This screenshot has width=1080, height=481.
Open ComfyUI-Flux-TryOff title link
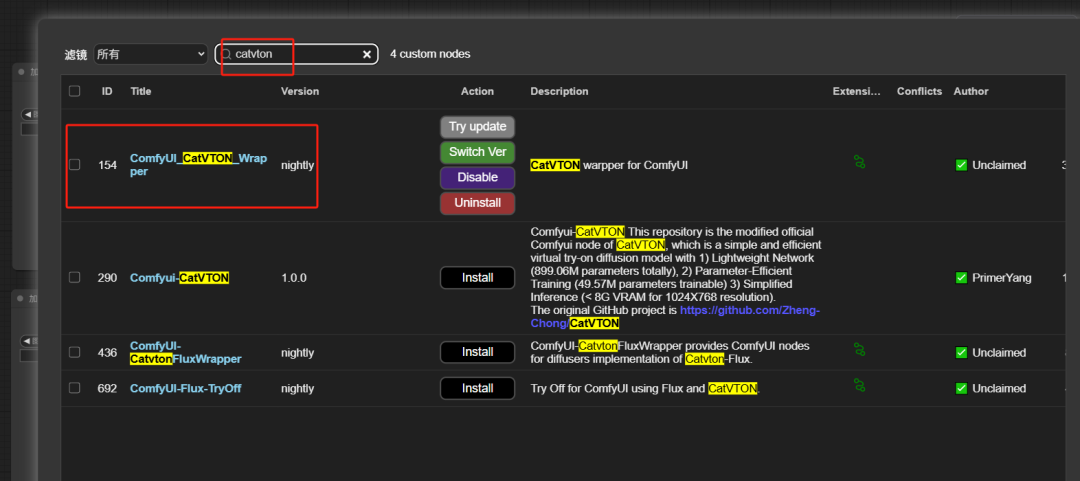(x=185, y=389)
